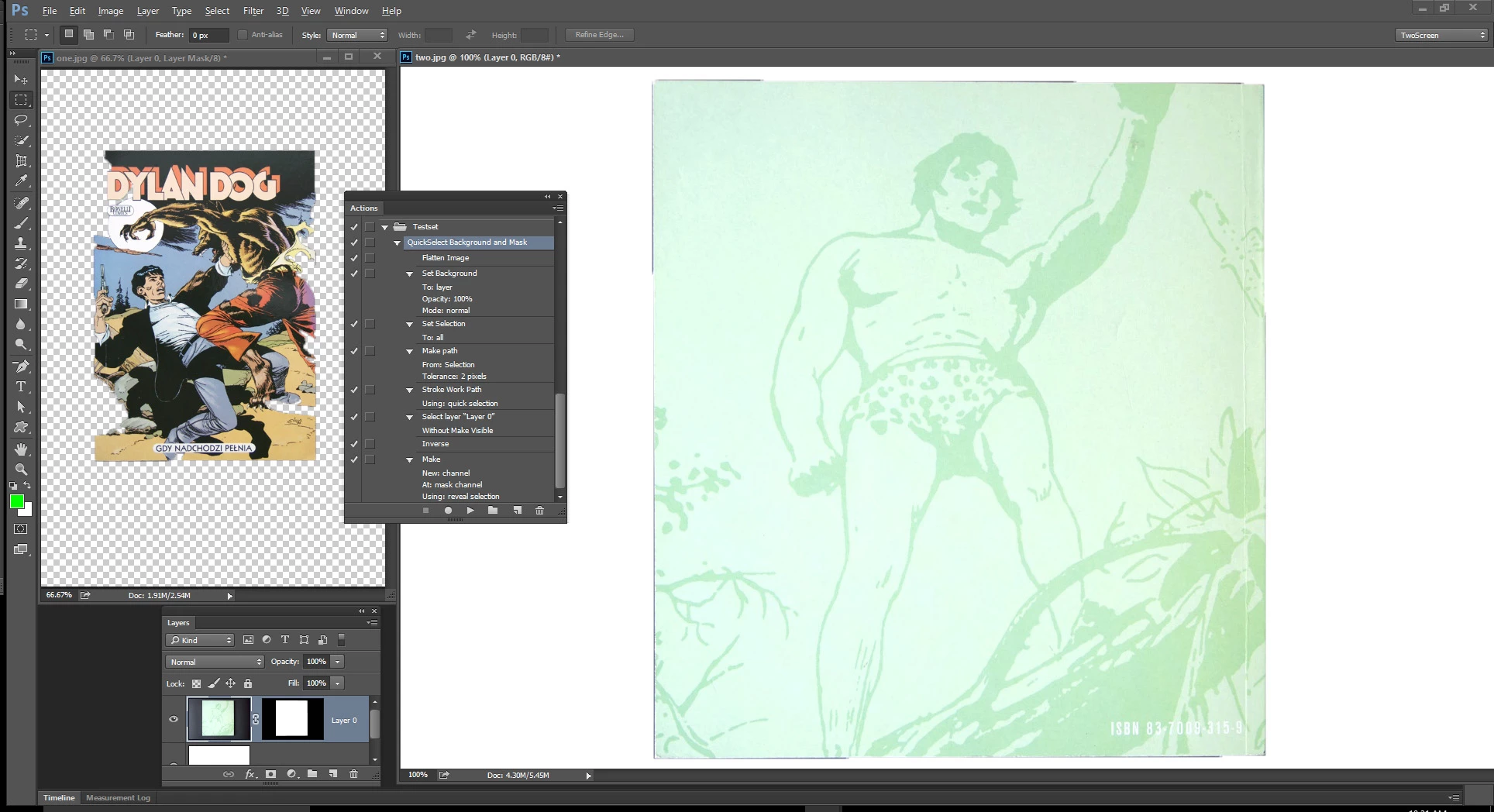Viewport: 1494px width, 812px height.
Task: Add layer style fx in Layers panel
Action: point(250,774)
